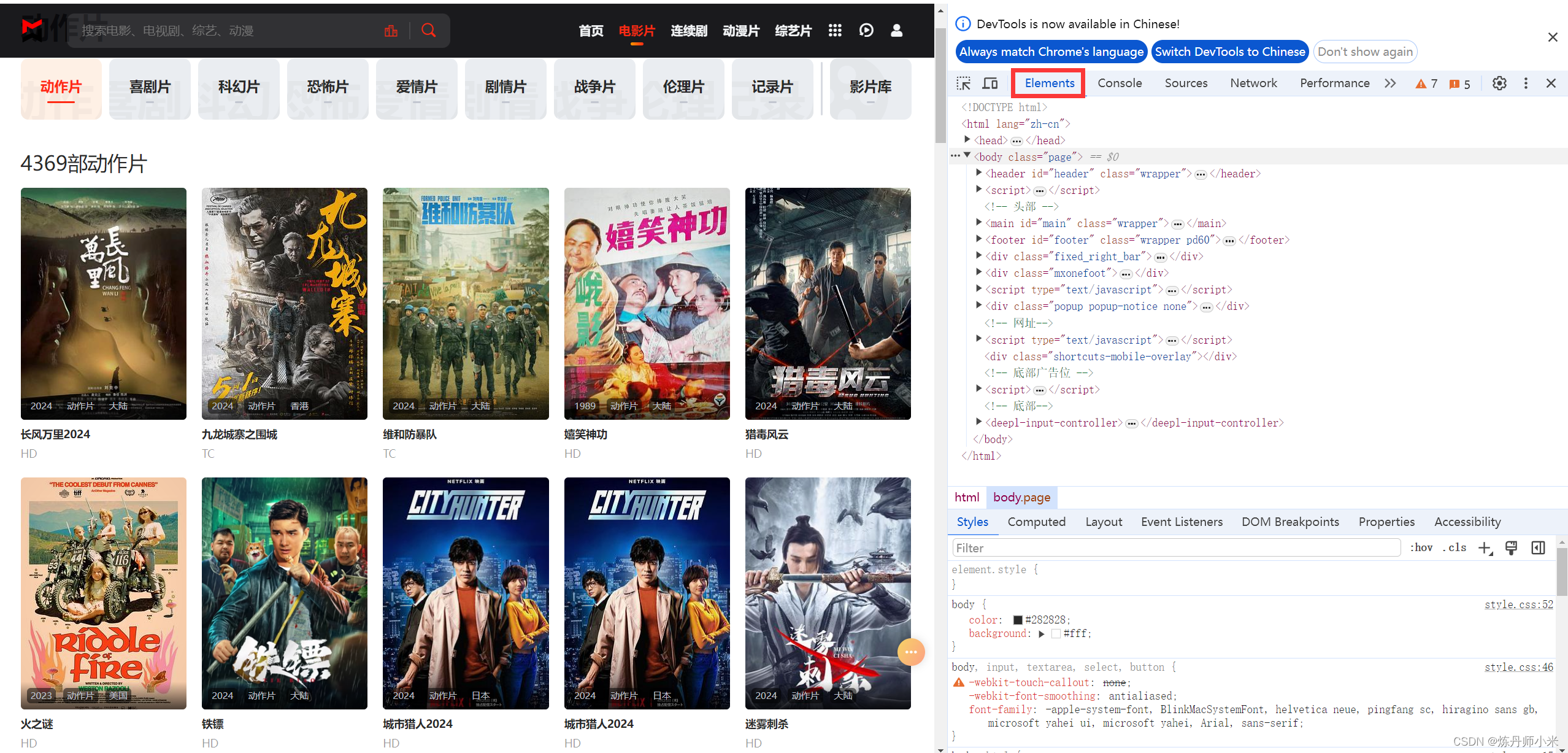Click the Settings gear icon in DevTools

(x=1498, y=83)
